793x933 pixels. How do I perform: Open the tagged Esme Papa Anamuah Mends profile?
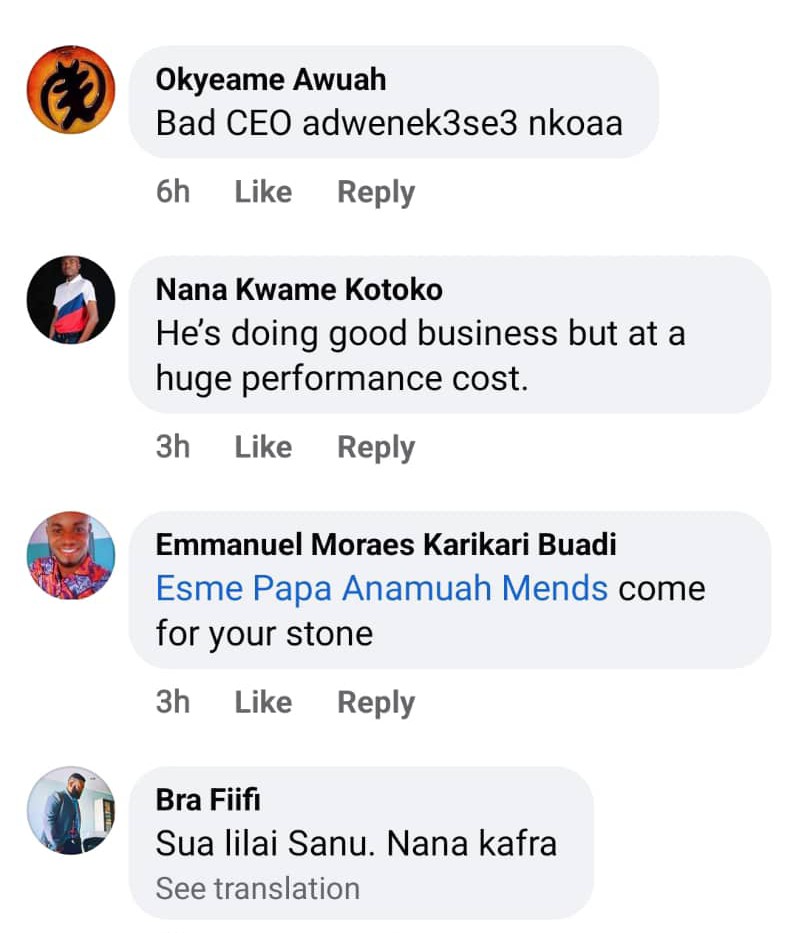pyautogui.click(x=382, y=588)
